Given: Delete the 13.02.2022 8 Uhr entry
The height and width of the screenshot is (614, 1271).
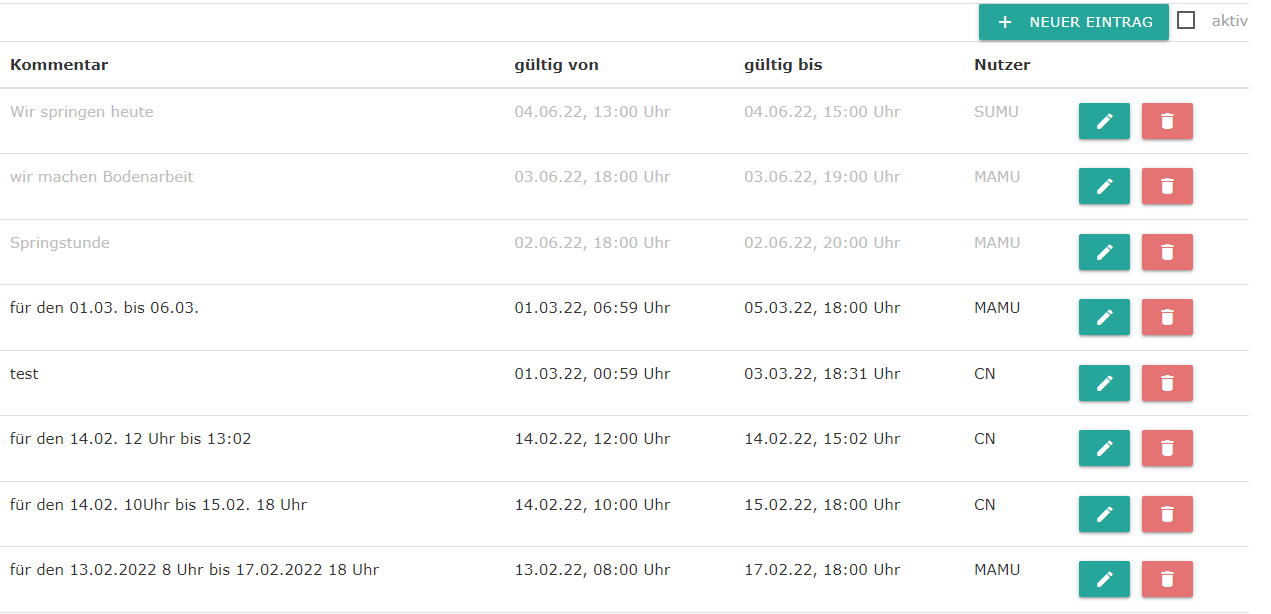Looking at the screenshot, I should (x=1167, y=579).
